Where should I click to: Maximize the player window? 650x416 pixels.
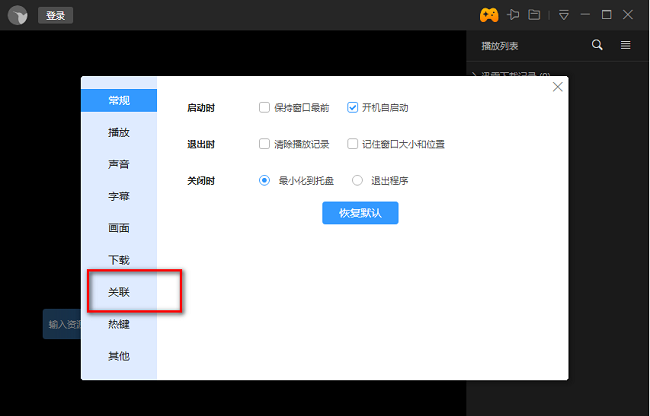click(606, 15)
